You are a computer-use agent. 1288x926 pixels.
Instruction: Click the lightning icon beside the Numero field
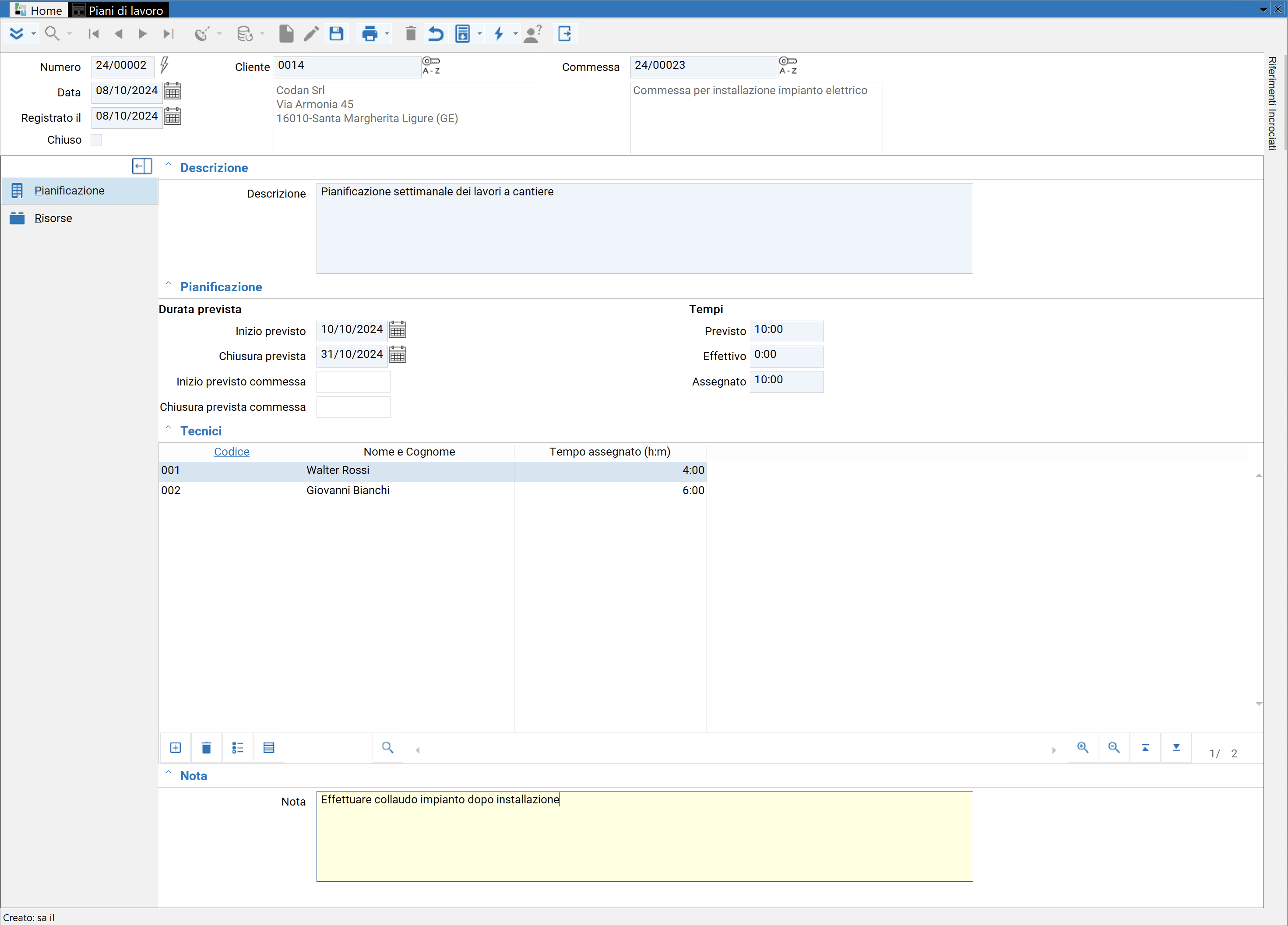tap(164, 65)
